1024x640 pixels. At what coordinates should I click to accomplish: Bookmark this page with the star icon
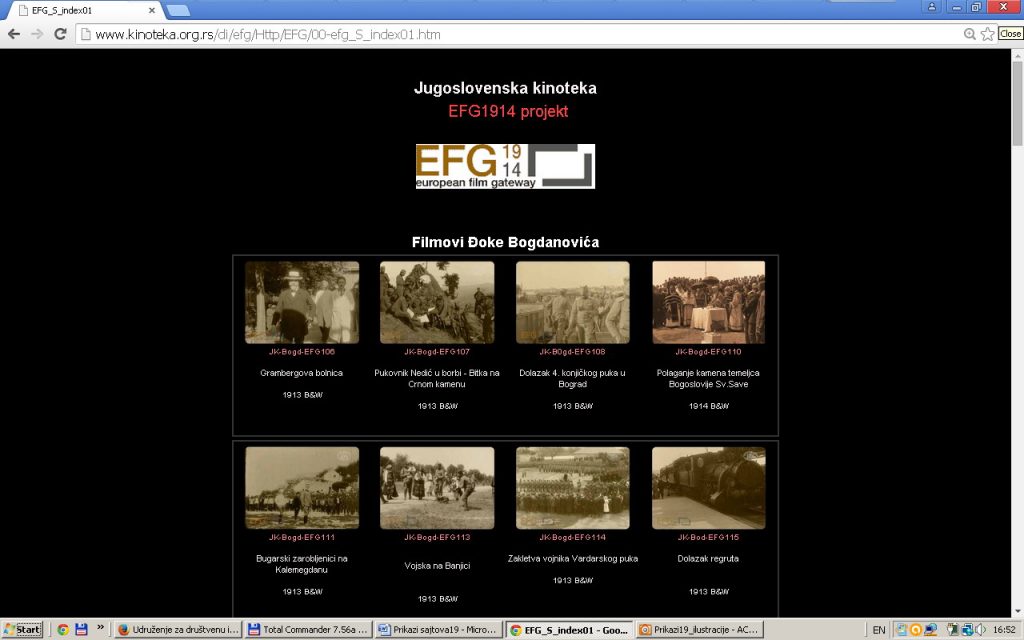[x=988, y=34]
